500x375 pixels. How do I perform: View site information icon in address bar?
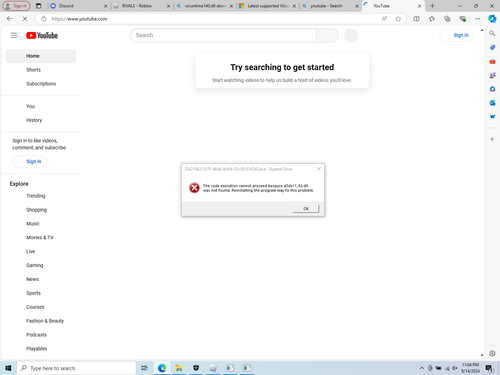44,19
